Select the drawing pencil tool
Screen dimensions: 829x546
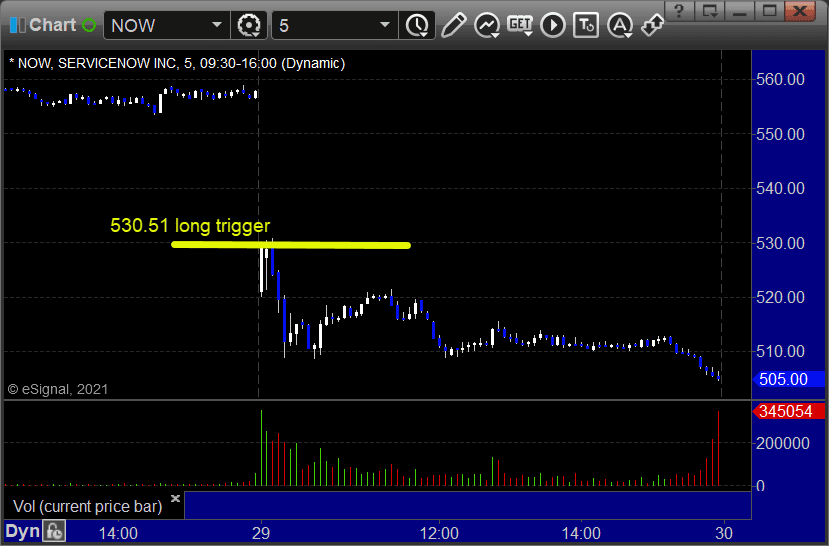point(453,25)
